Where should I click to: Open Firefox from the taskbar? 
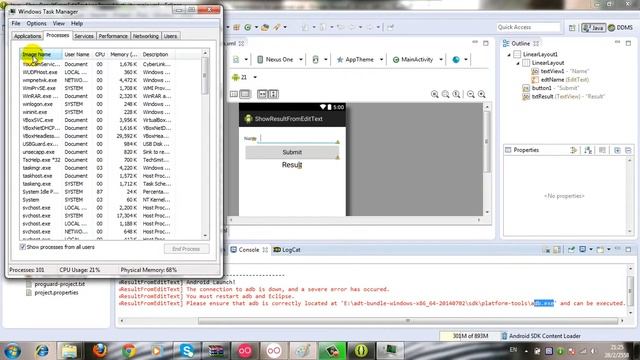pyautogui.click(x=100, y=350)
